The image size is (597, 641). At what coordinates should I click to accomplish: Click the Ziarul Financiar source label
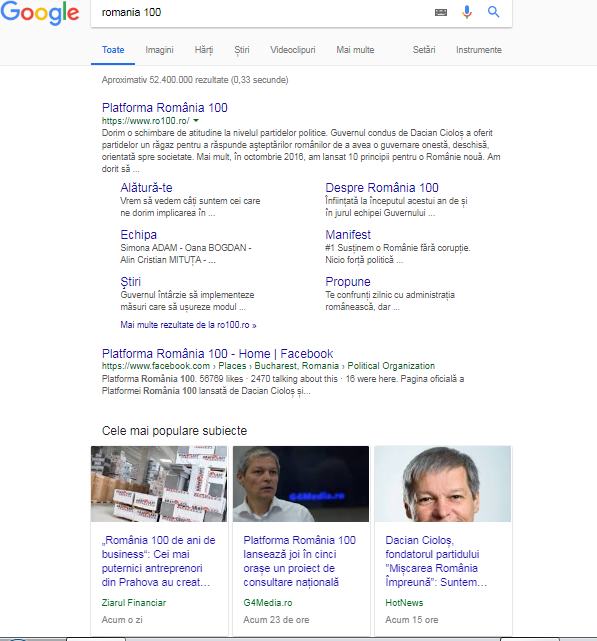[134, 603]
